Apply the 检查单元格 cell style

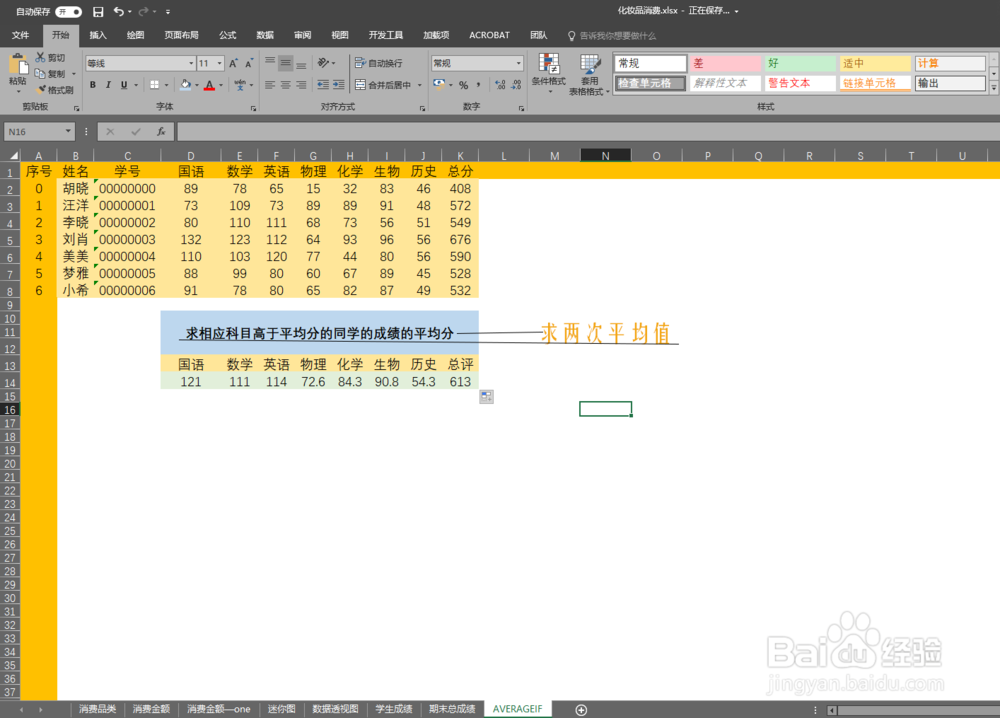click(x=651, y=83)
